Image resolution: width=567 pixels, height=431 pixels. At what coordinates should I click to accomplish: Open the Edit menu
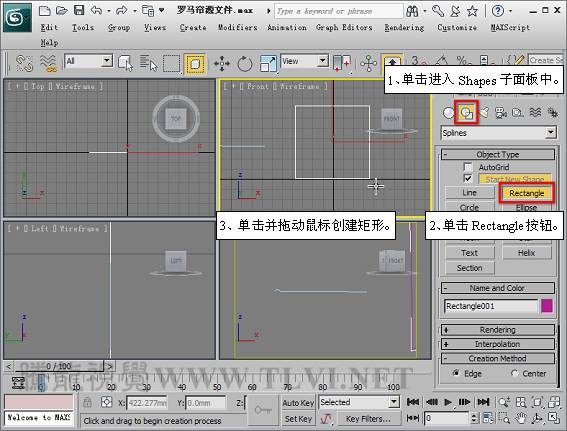tap(49, 27)
